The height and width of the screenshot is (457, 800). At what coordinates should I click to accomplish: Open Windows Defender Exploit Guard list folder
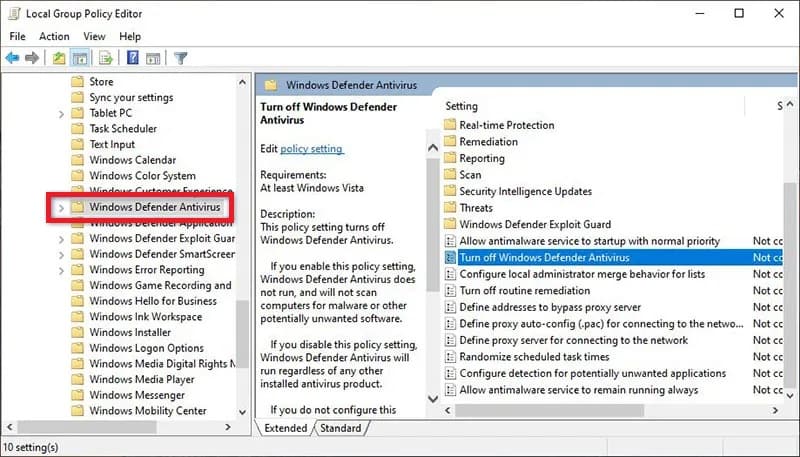[535, 224]
